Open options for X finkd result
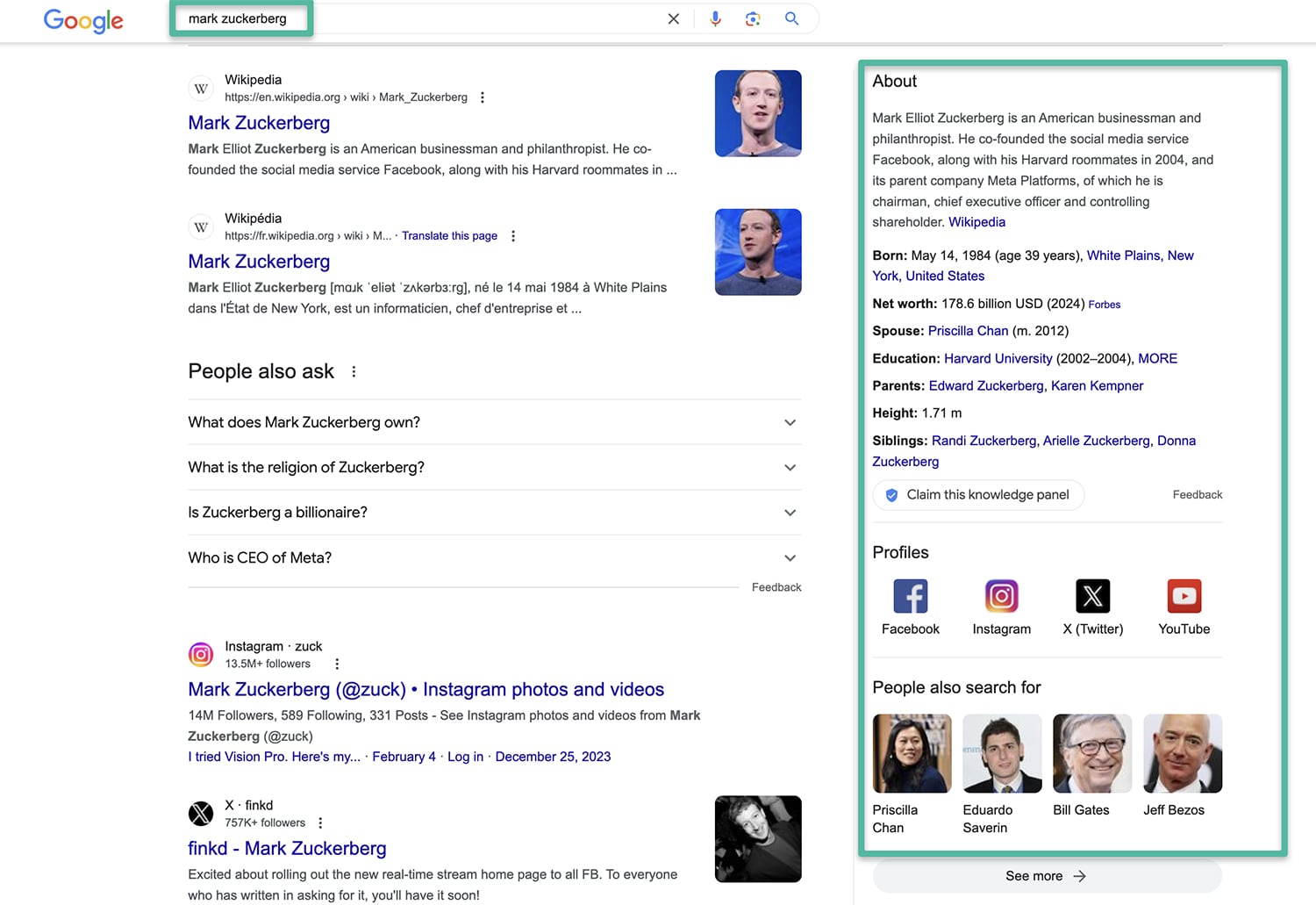1316x905 pixels. click(320, 823)
